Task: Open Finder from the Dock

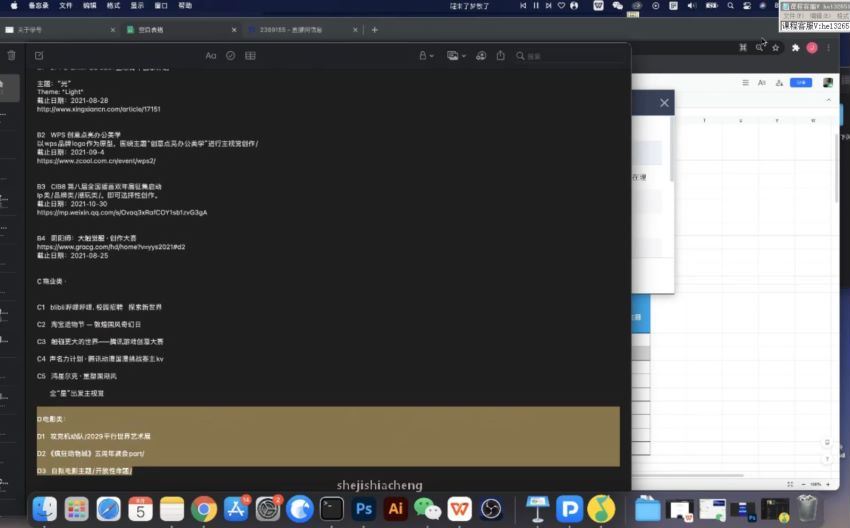Action: pos(44,510)
